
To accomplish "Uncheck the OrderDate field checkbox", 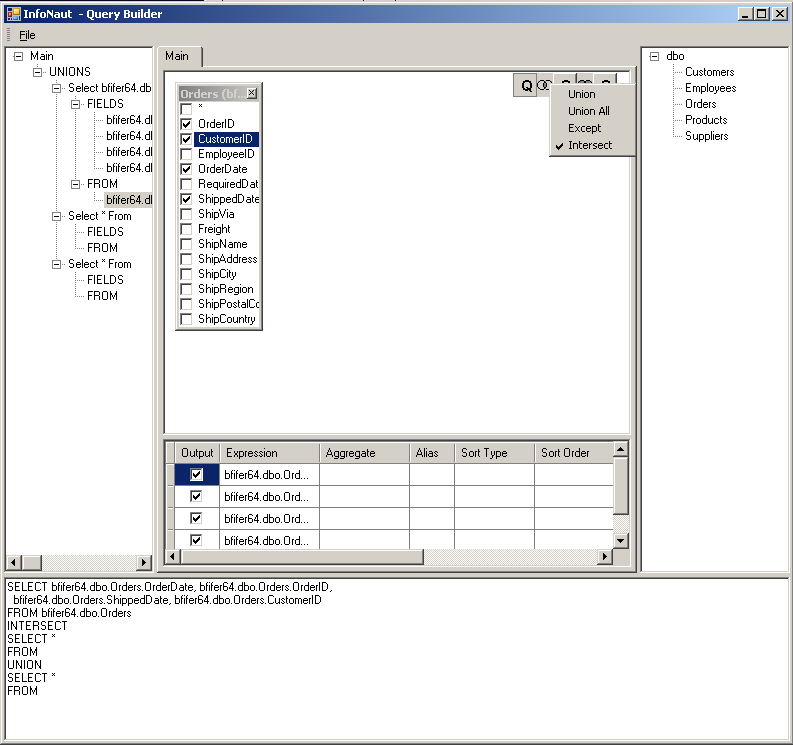I will (x=186, y=169).
